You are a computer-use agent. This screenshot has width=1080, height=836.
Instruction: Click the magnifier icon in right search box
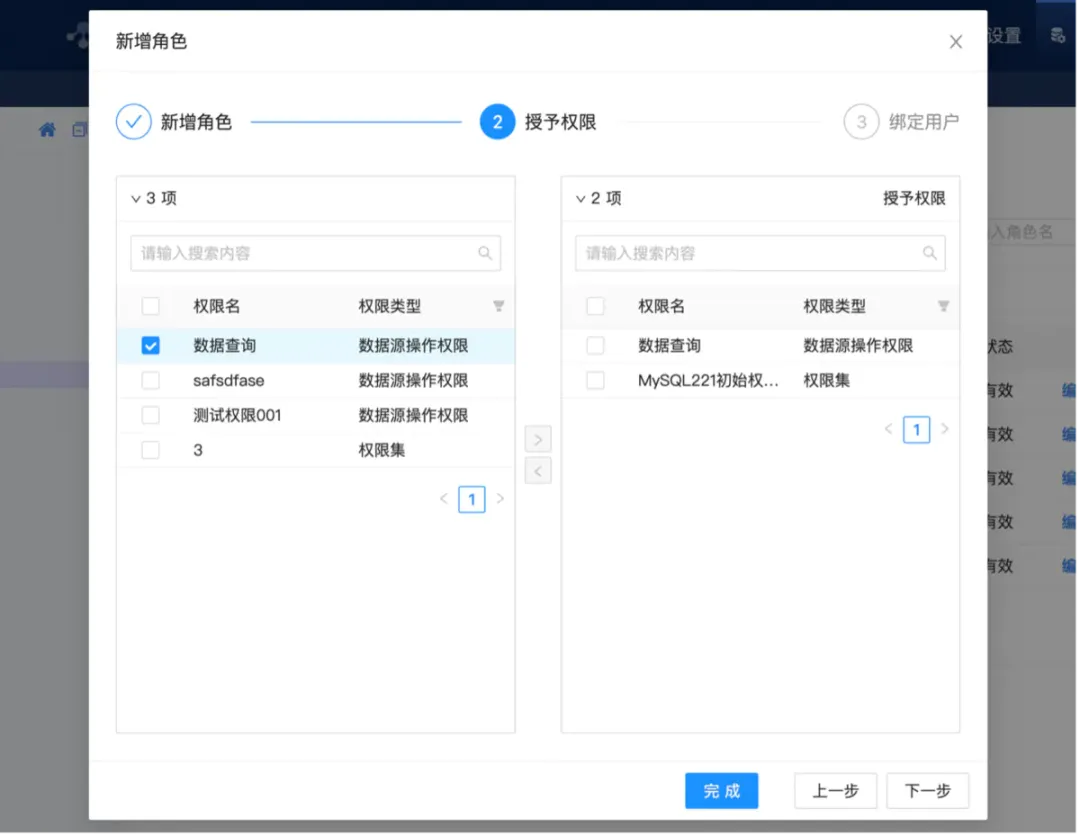(930, 253)
